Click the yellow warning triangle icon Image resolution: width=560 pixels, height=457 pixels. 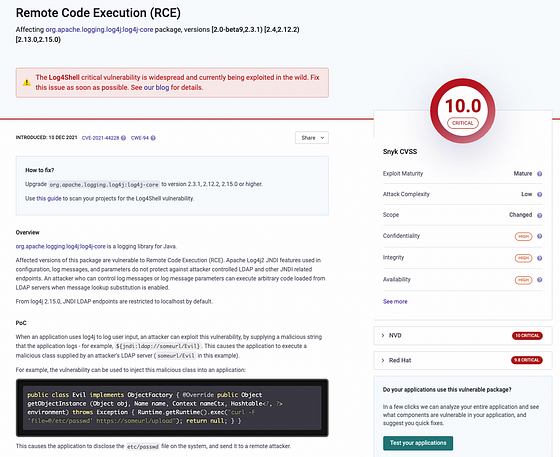[x=27, y=82]
